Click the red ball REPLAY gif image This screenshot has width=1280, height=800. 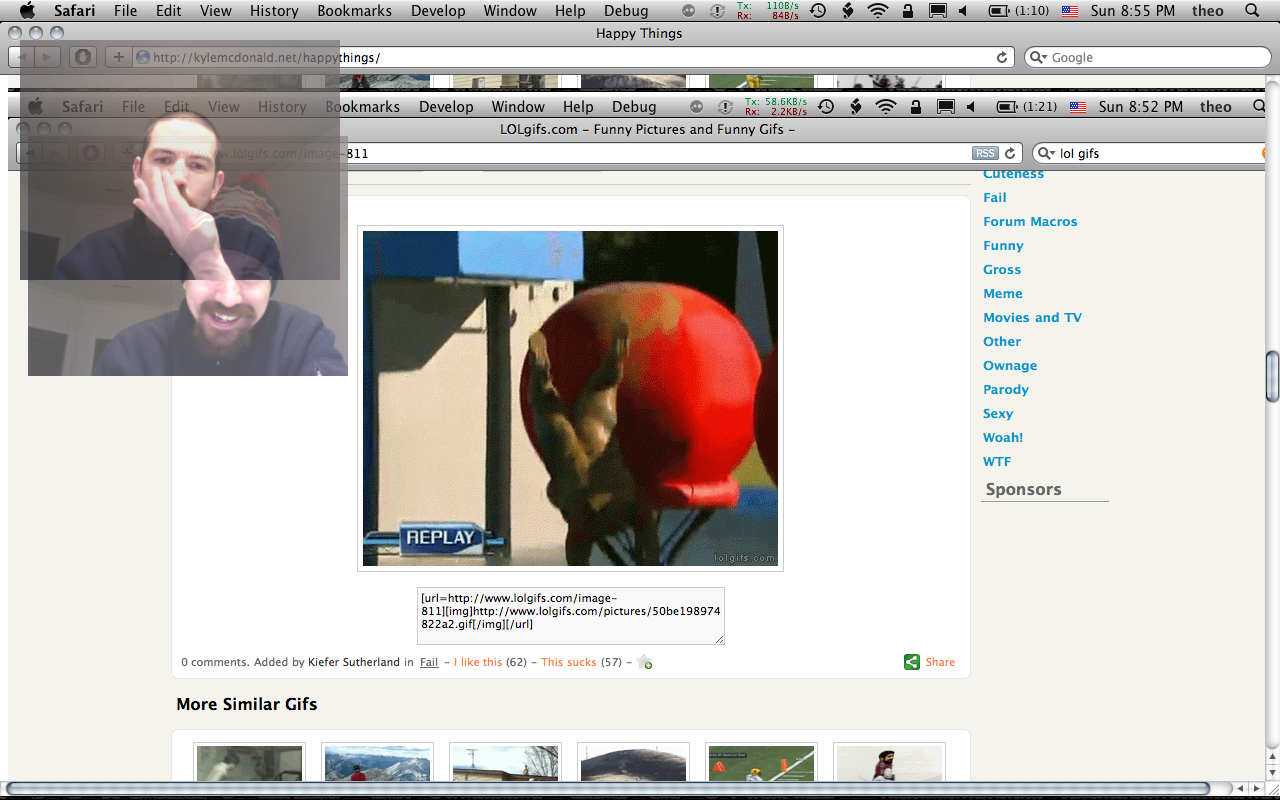tap(570, 398)
